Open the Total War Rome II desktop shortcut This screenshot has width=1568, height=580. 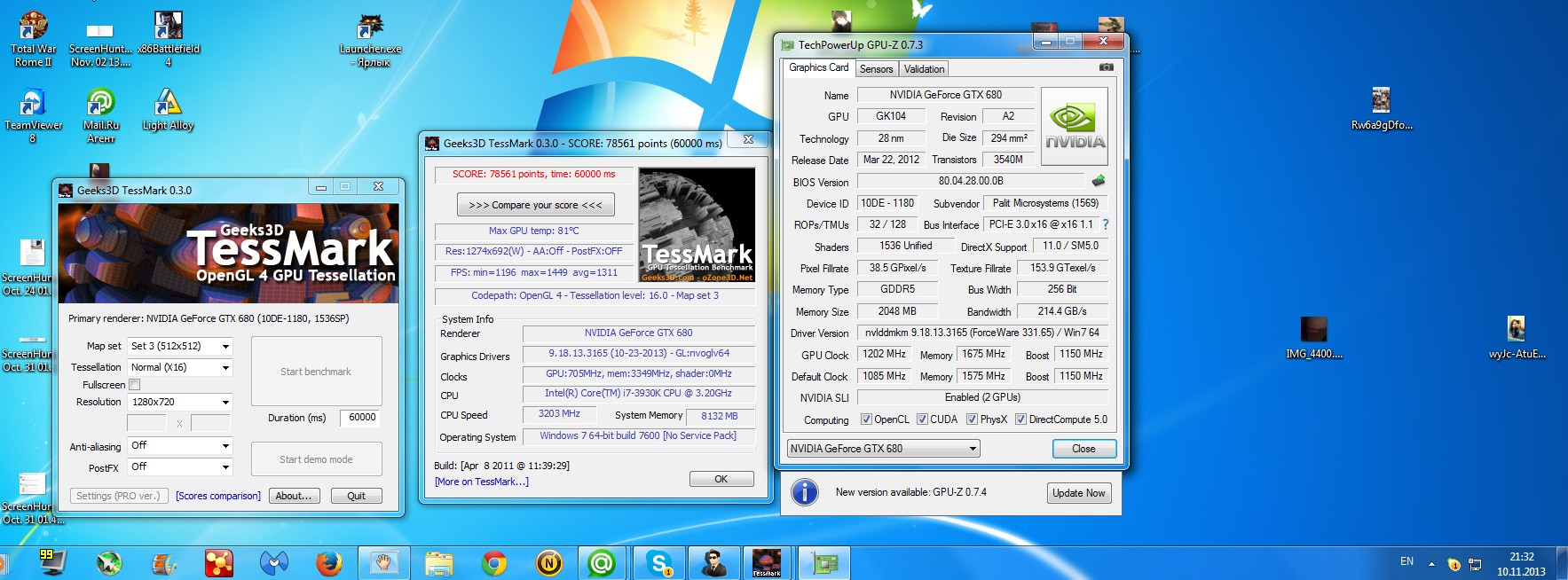click(x=34, y=27)
